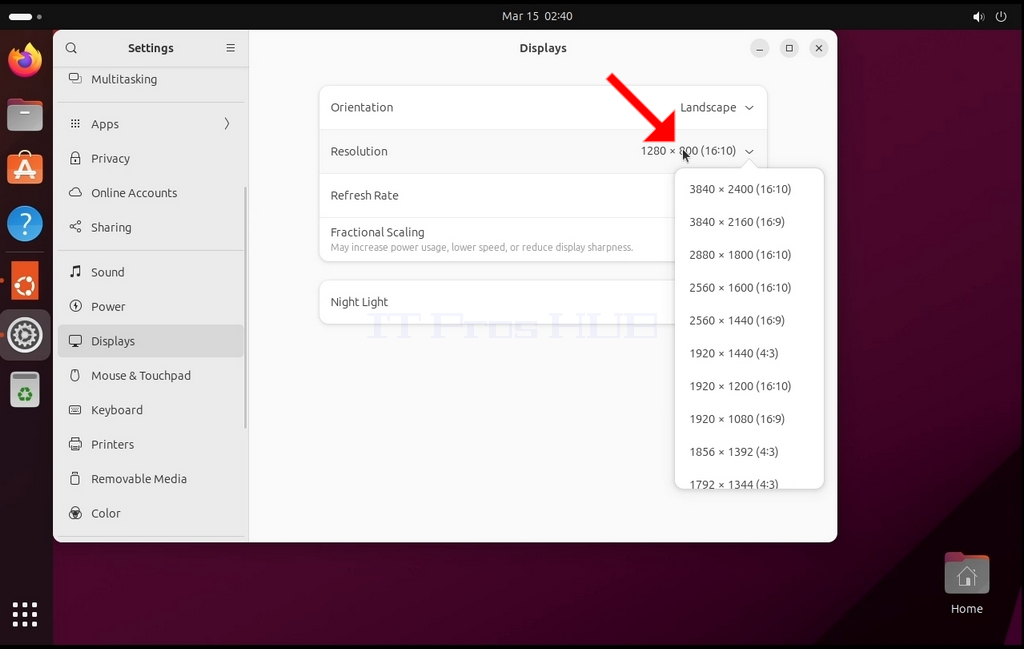Image resolution: width=1024 pixels, height=649 pixels.
Task: Click the sidebar scrollbar
Action: click(246, 307)
